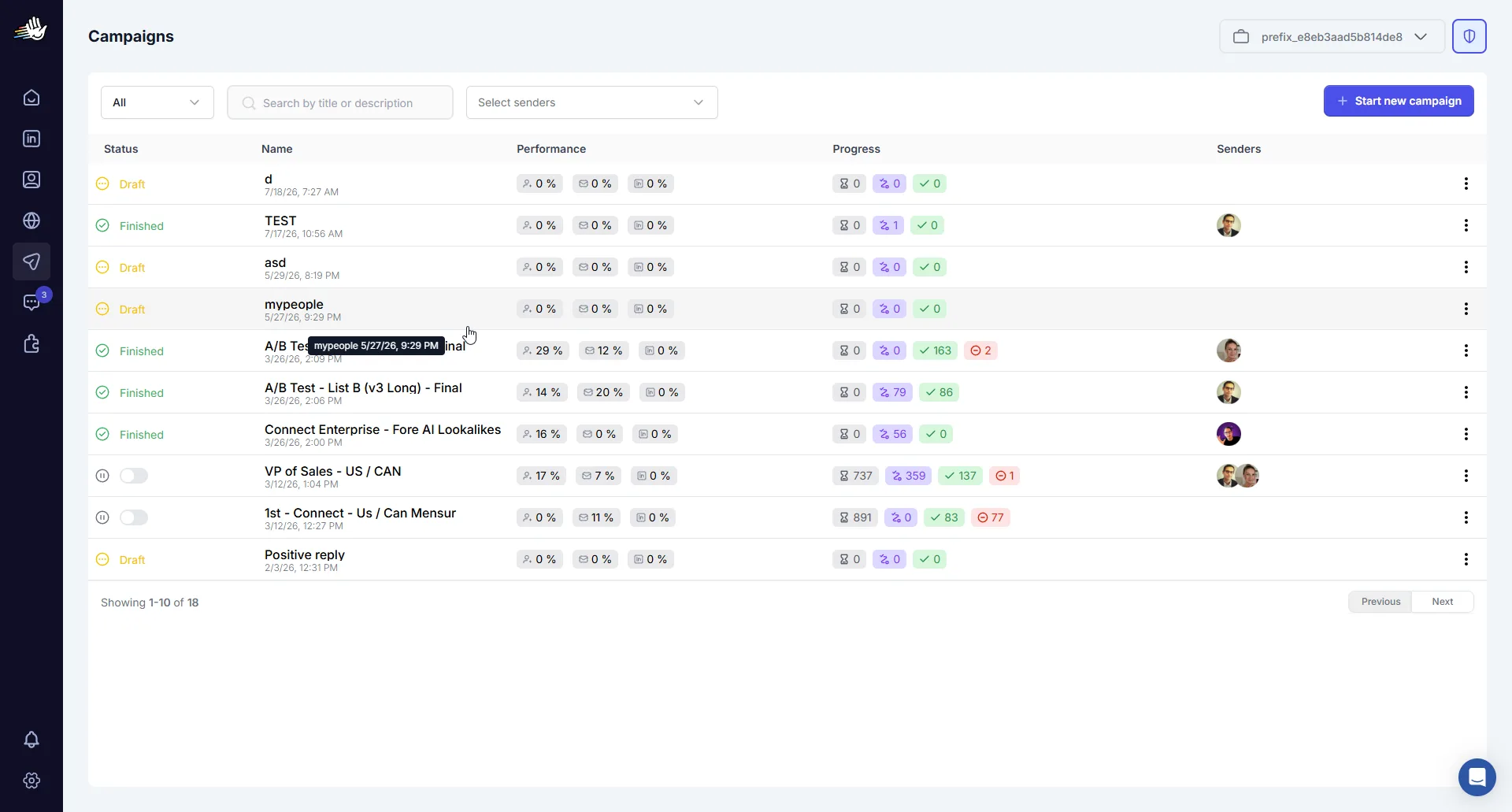This screenshot has height=812, width=1512.
Task: Click 'Showing 1-10 of 18' text
Action: (150, 603)
